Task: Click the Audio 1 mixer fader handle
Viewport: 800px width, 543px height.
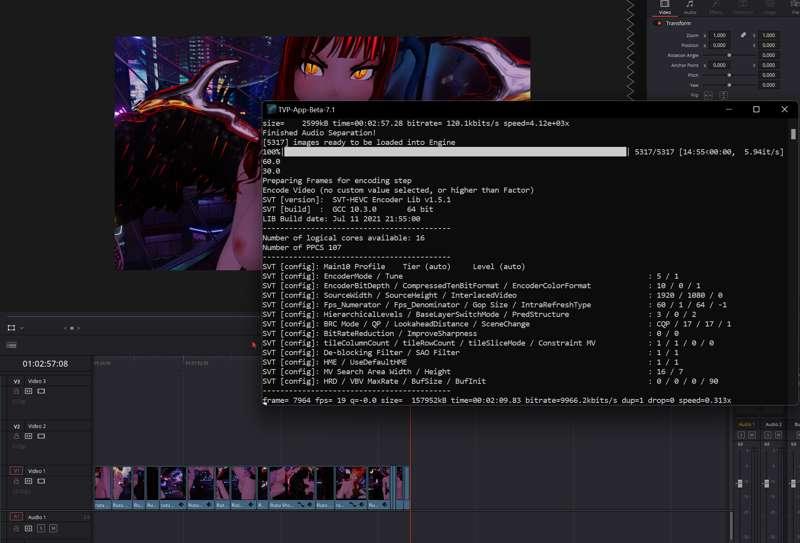Action: pos(740,483)
